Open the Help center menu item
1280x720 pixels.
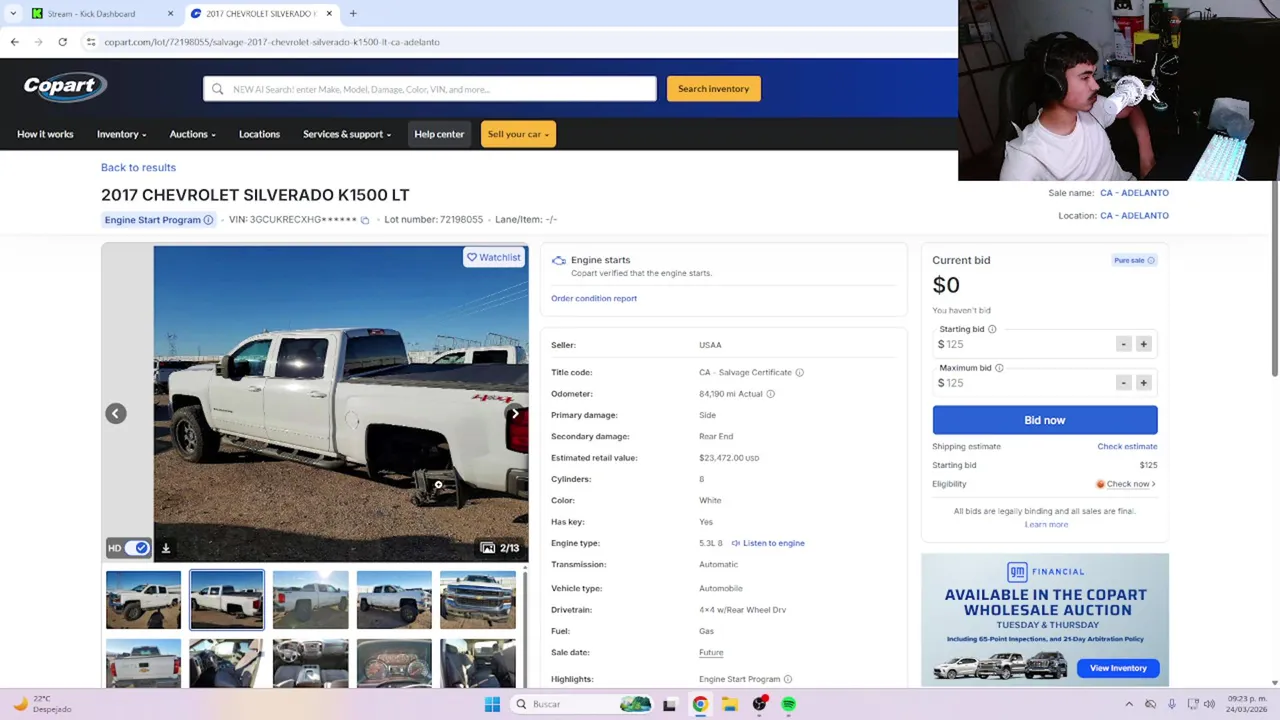439,134
